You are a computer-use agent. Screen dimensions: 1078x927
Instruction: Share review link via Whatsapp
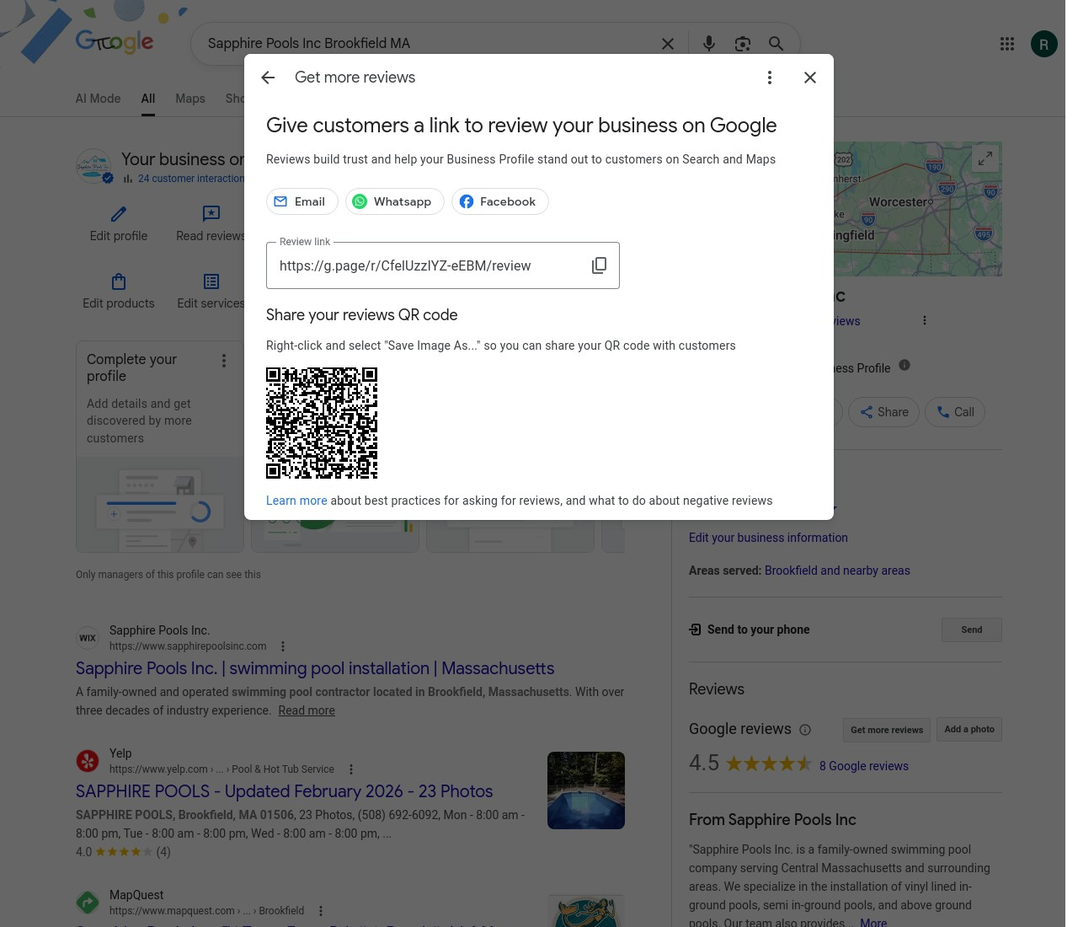(x=394, y=200)
